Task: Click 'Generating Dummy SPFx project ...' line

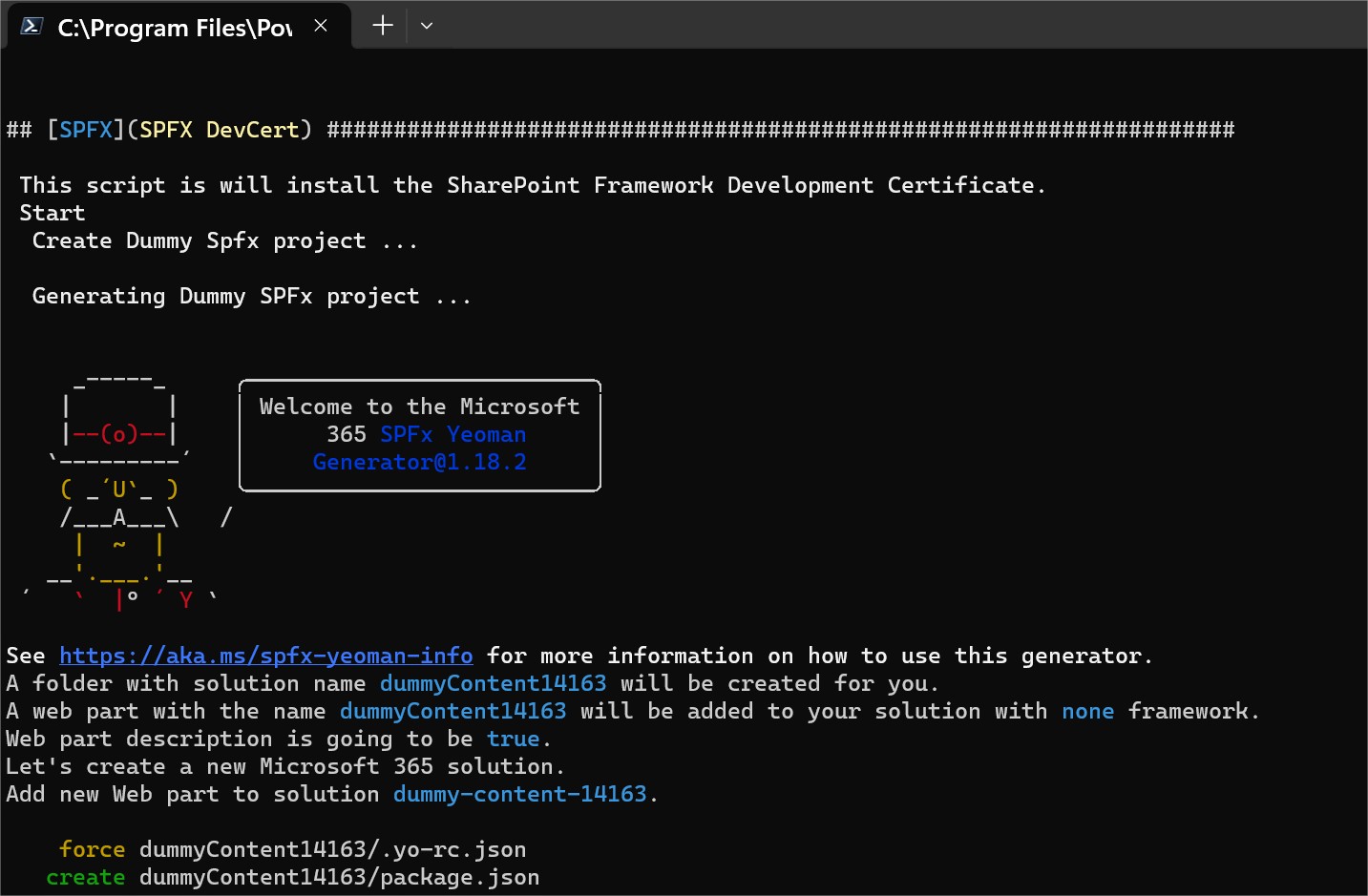Action: (252, 296)
